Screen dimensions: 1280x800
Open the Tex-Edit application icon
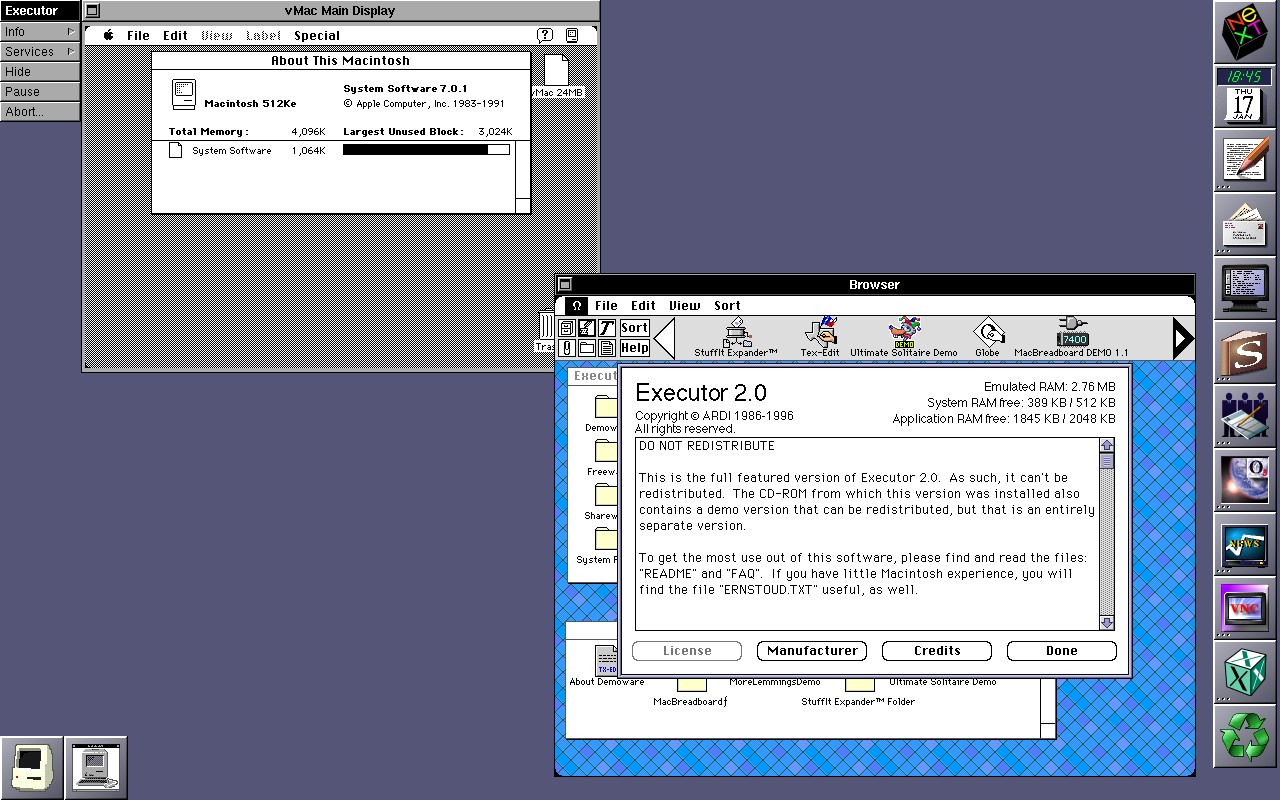(820, 334)
